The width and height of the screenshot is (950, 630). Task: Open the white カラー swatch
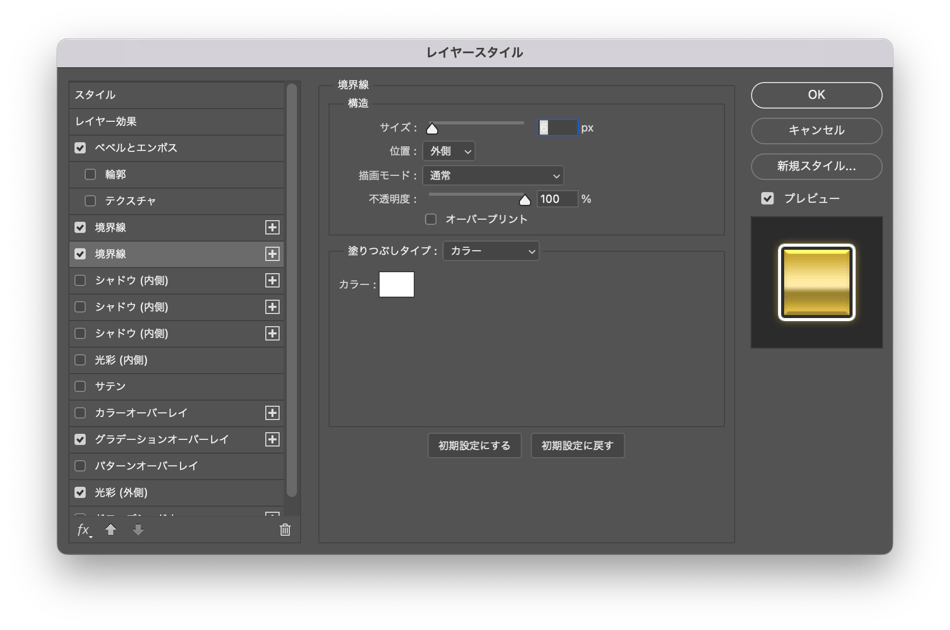396,285
